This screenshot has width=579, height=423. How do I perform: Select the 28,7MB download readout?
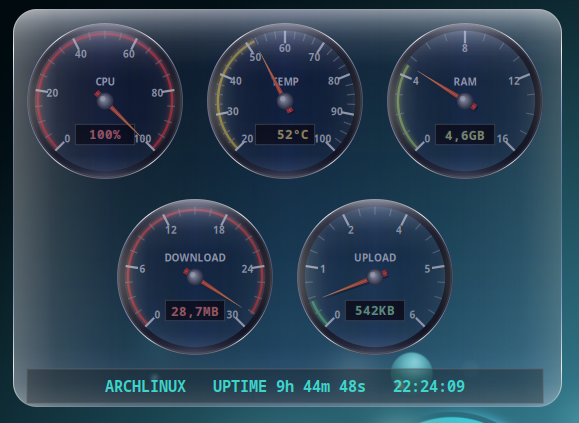195,311
